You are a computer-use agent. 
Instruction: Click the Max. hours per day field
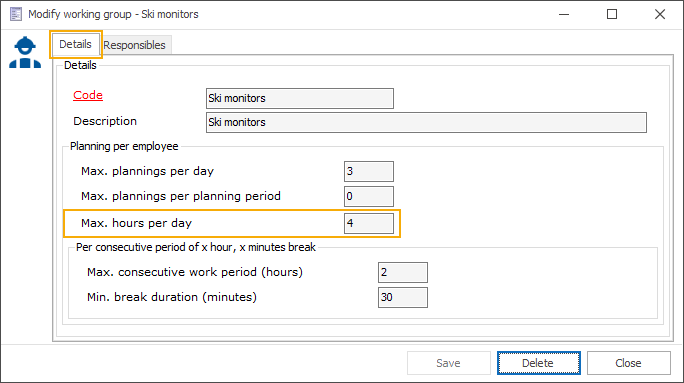369,223
